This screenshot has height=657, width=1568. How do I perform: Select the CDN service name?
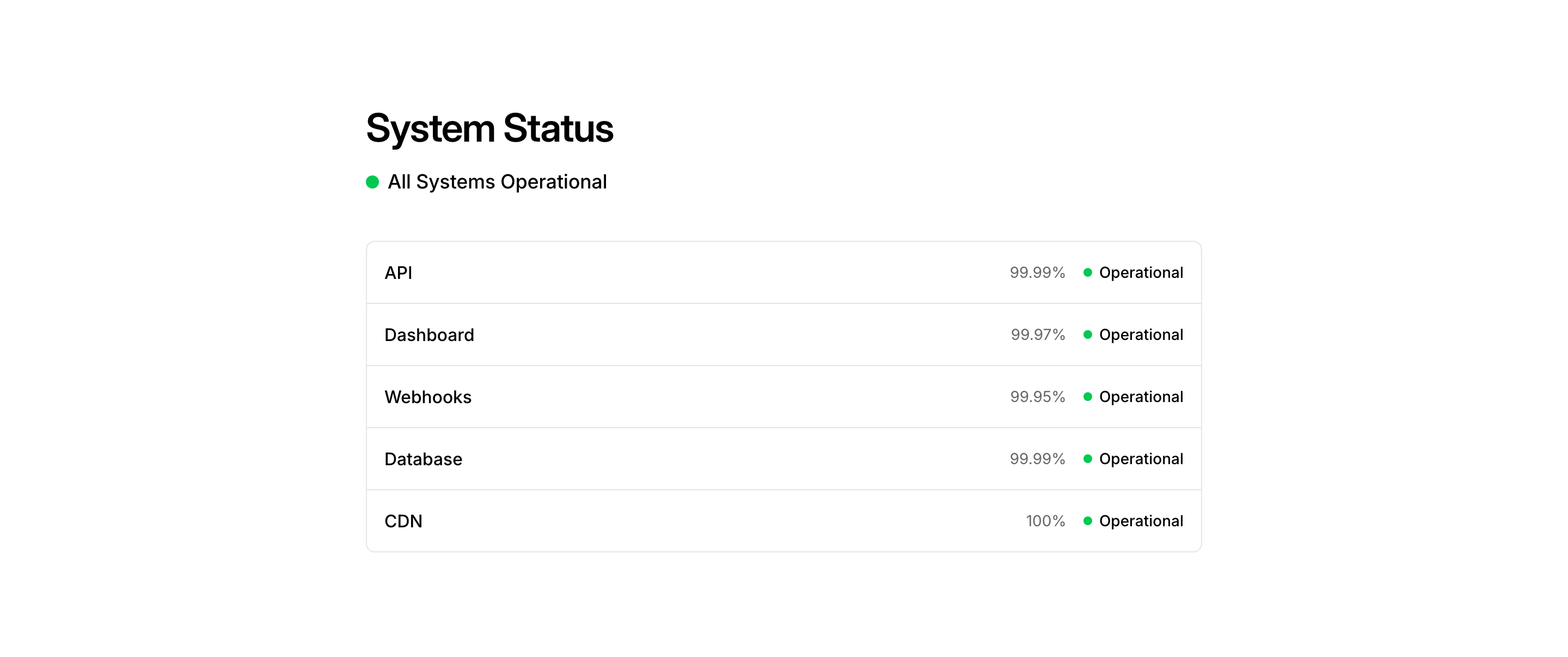click(403, 521)
